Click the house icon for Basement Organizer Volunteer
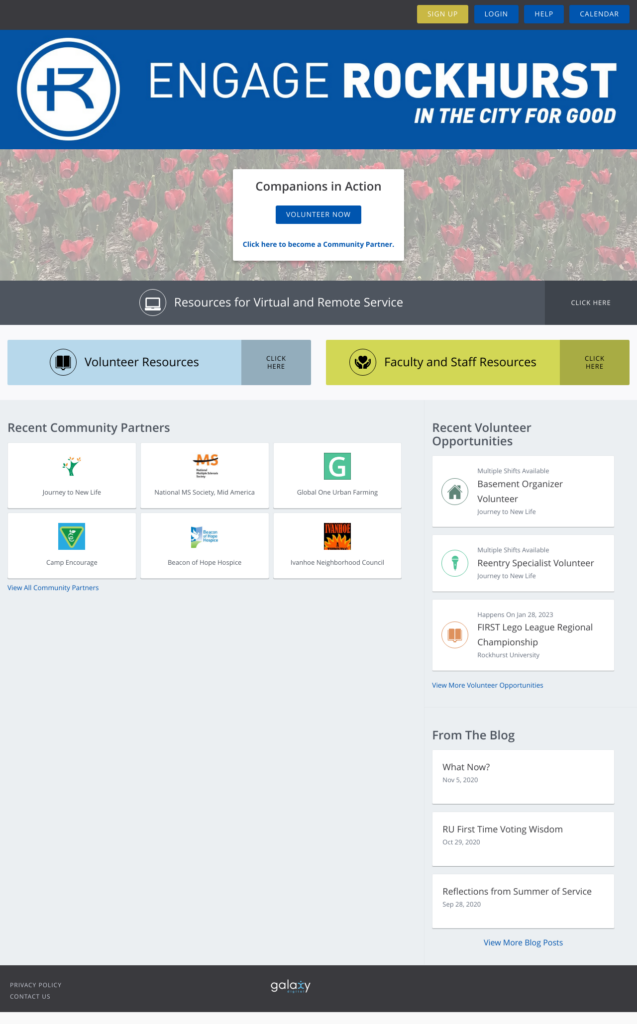 455,492
